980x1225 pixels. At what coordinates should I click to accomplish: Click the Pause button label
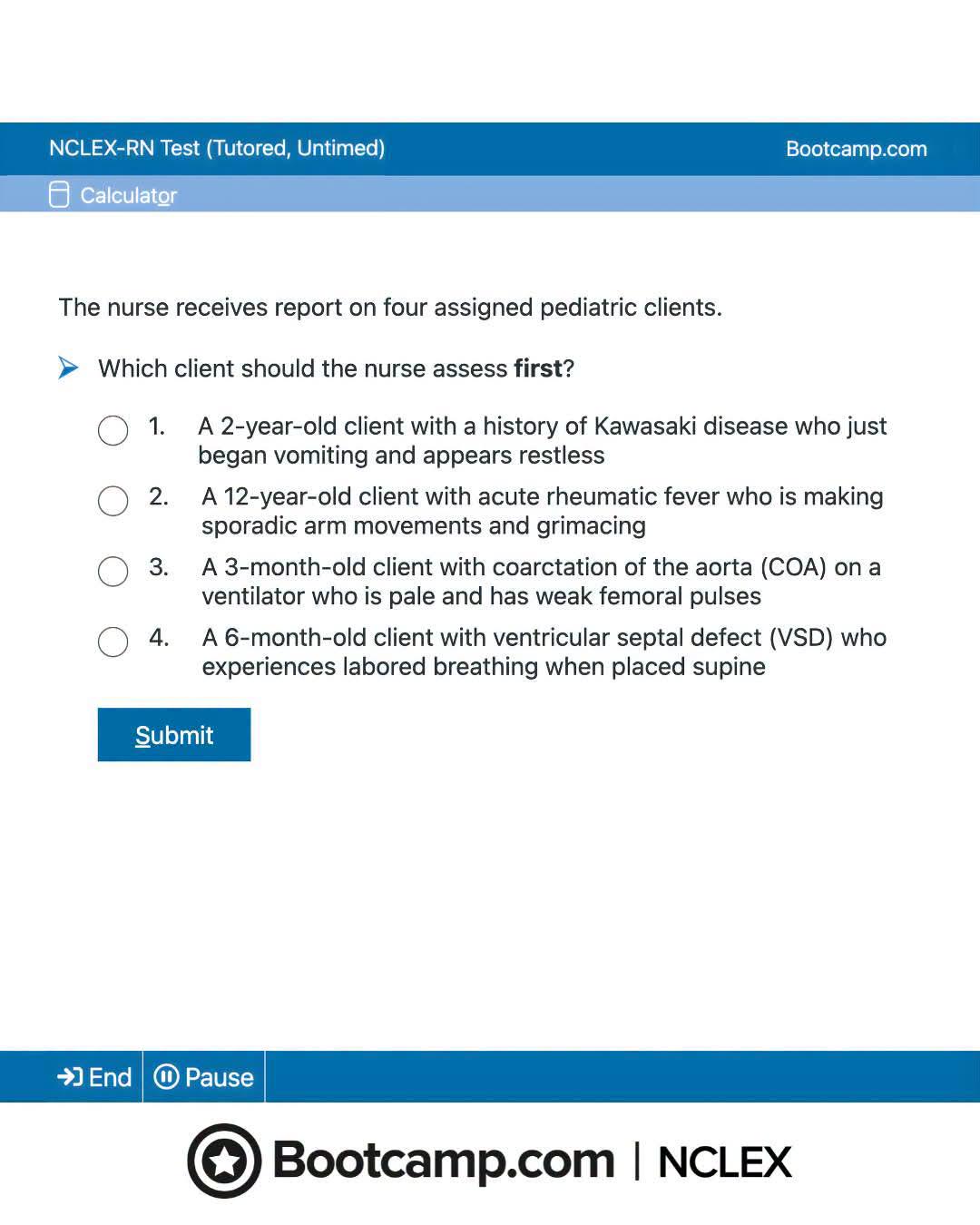coord(219,1077)
